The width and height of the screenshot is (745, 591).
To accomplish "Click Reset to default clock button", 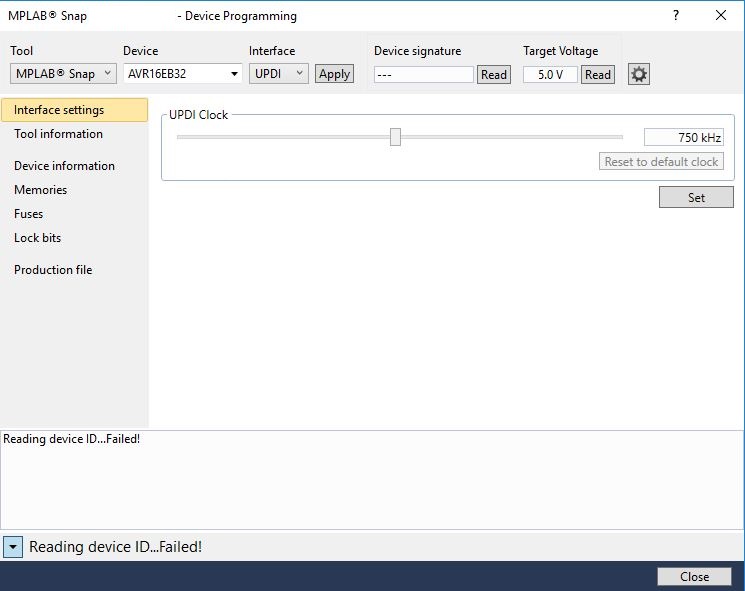I will point(661,162).
